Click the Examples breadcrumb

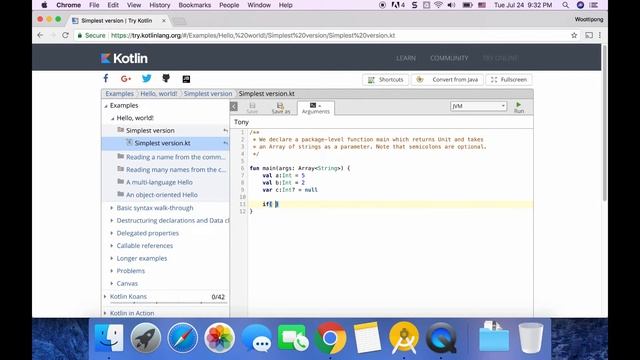(x=119, y=93)
